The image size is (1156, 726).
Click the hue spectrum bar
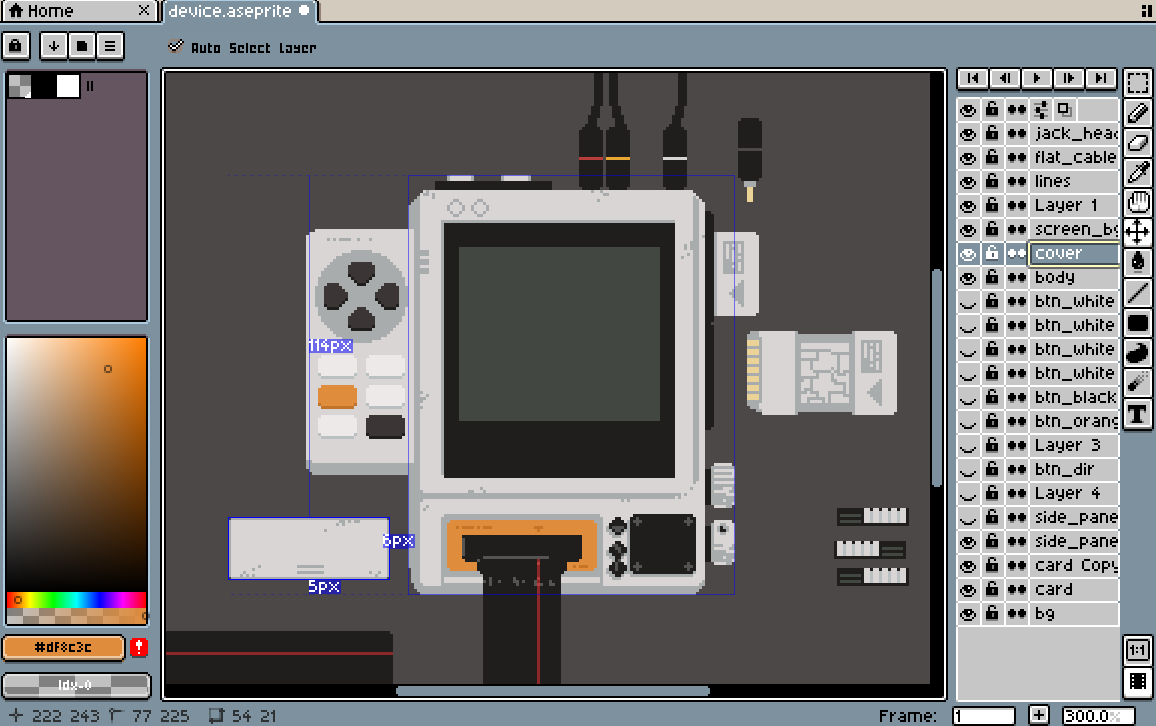(x=76, y=600)
